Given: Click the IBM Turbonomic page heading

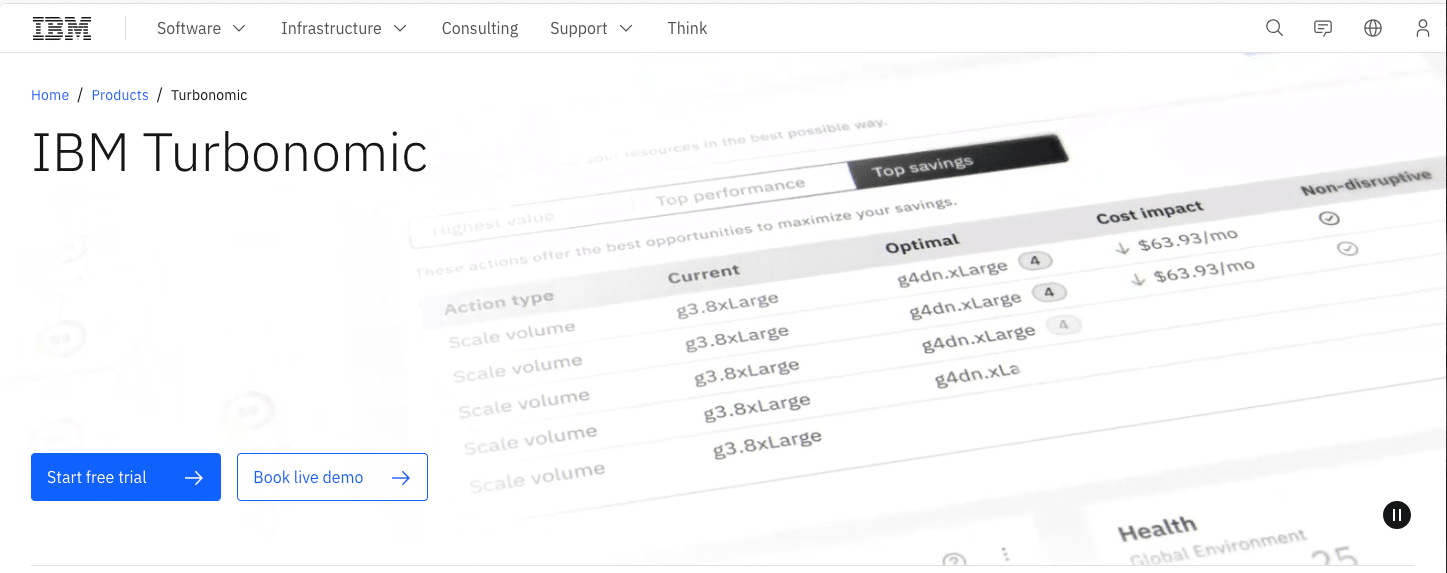Looking at the screenshot, I should click(x=230, y=153).
